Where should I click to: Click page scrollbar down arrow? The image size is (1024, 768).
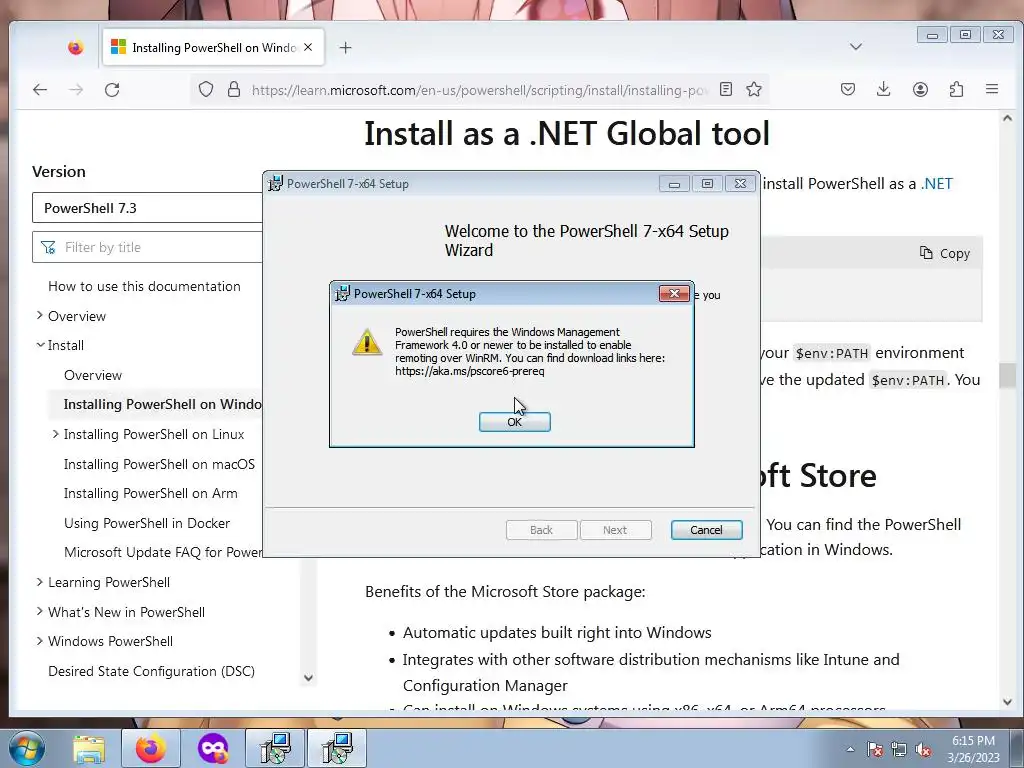pyautogui.click(x=1007, y=702)
